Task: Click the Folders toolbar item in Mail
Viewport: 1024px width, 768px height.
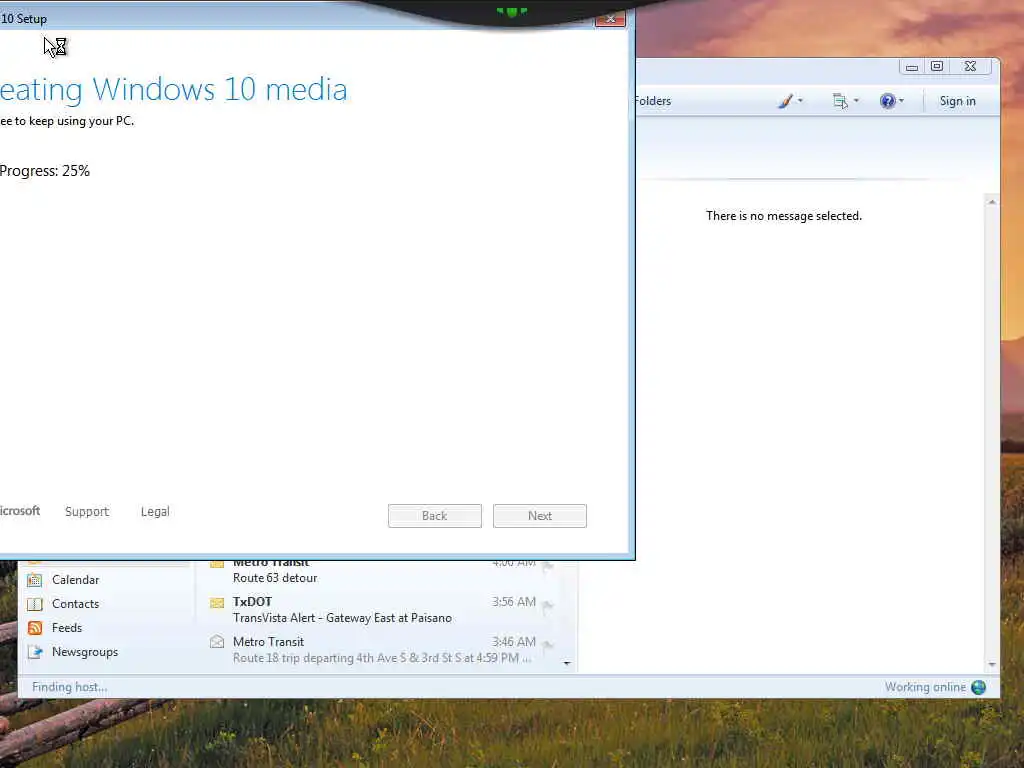Action: (x=653, y=101)
